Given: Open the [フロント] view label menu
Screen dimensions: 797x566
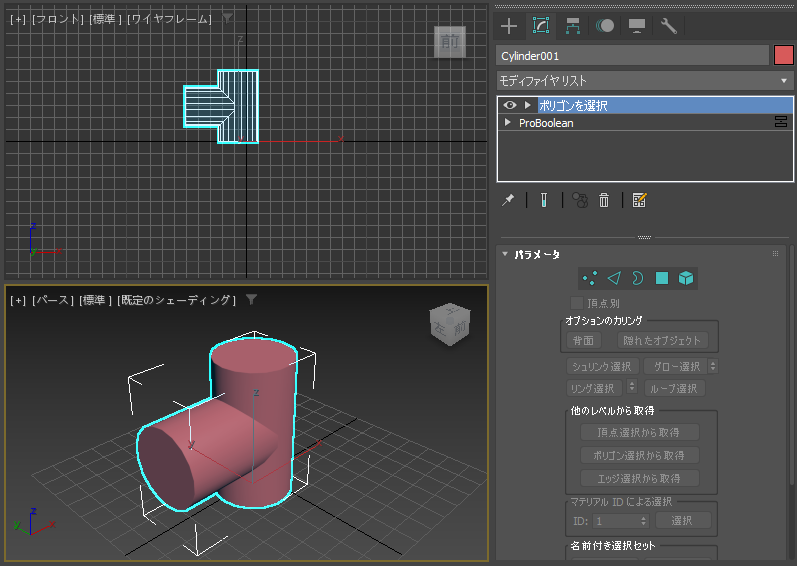Looking at the screenshot, I should point(57,19).
